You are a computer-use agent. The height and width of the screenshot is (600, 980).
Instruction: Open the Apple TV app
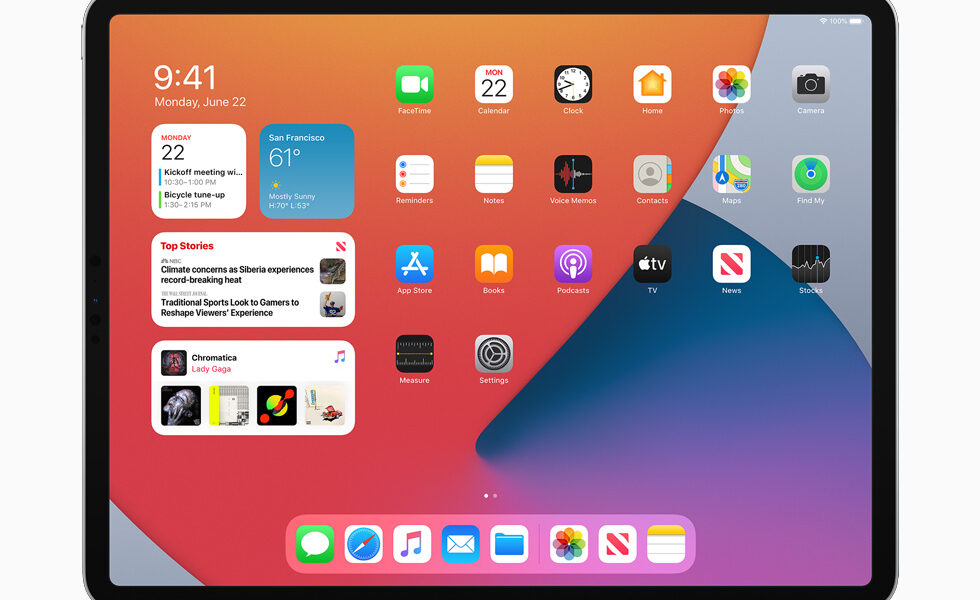[652, 264]
